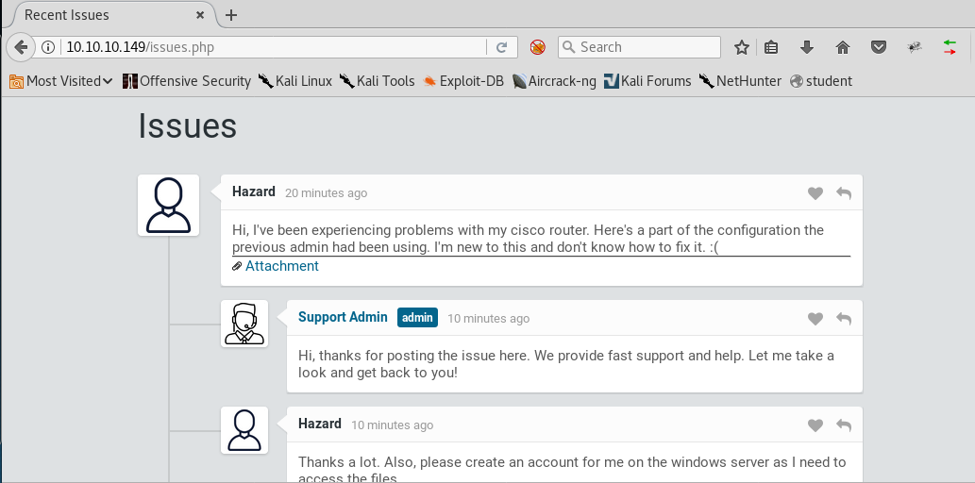Screen dimensions: 975x483
Task: Heart the Support Admin reply
Action: pos(815,318)
